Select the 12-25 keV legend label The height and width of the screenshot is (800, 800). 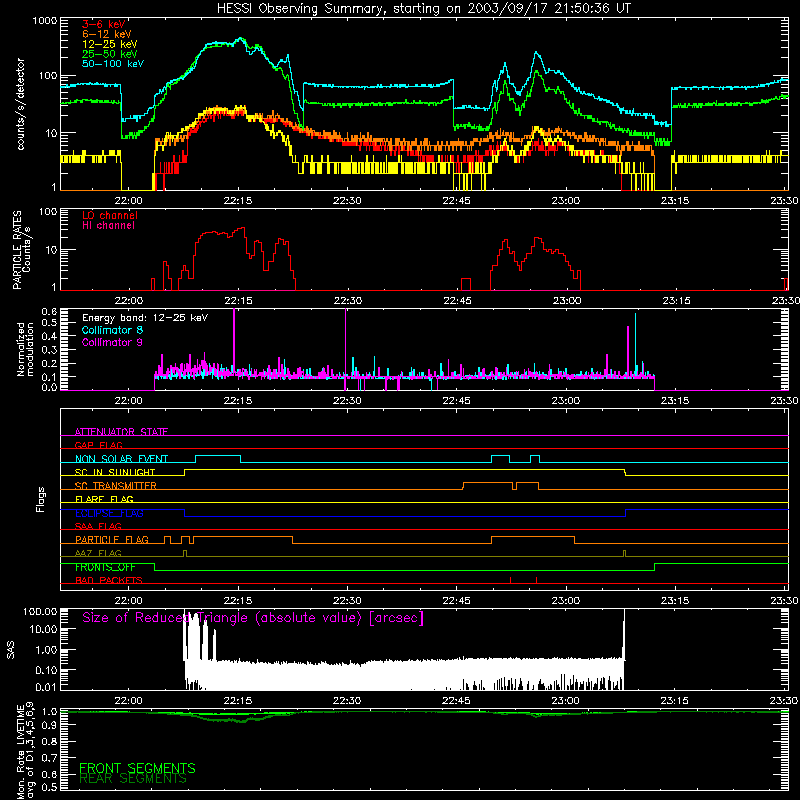[110, 44]
